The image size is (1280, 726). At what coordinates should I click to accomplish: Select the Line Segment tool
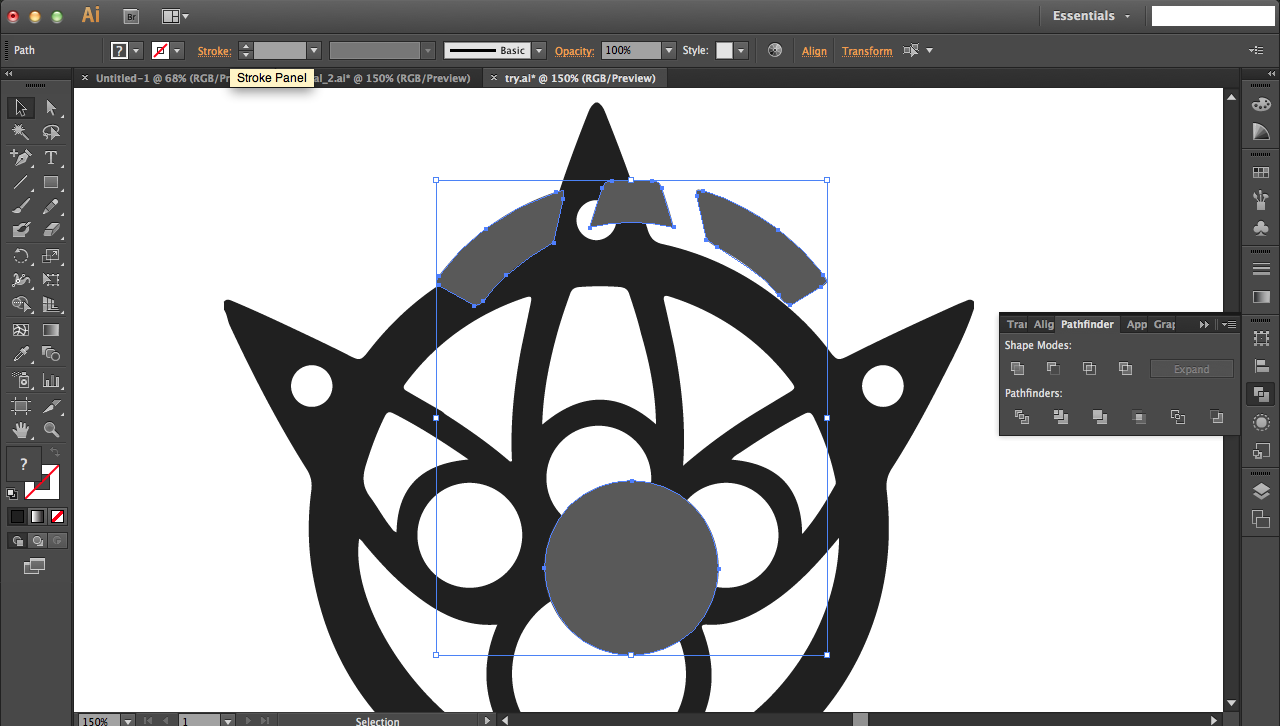(20, 183)
